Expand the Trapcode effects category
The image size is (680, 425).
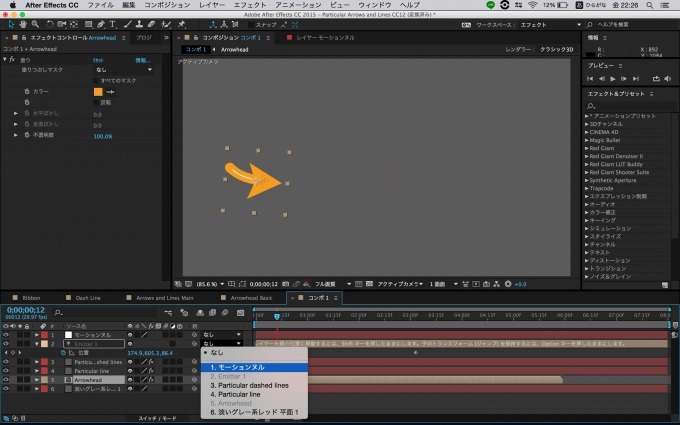tap(587, 186)
